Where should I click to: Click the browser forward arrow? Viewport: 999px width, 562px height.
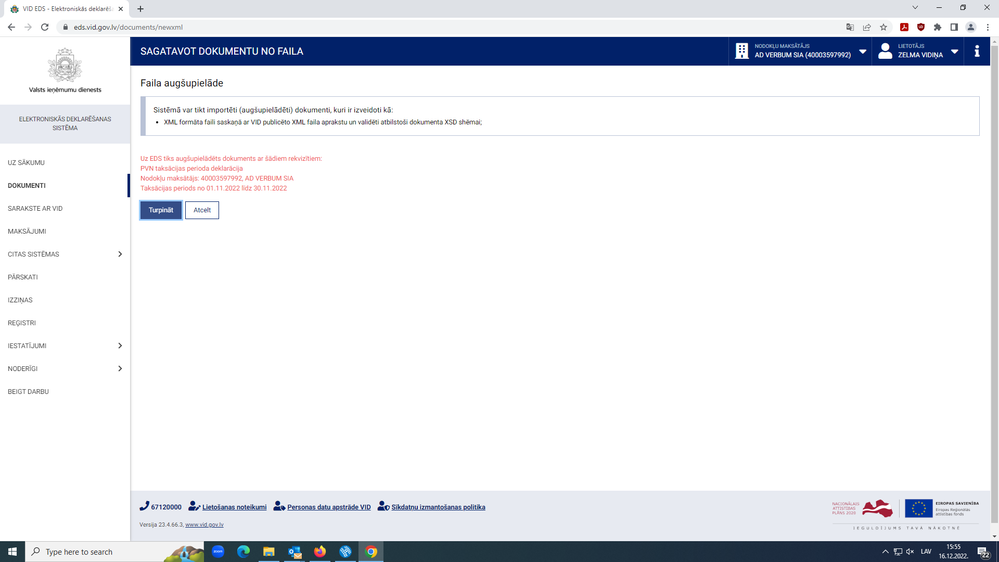click(27, 27)
